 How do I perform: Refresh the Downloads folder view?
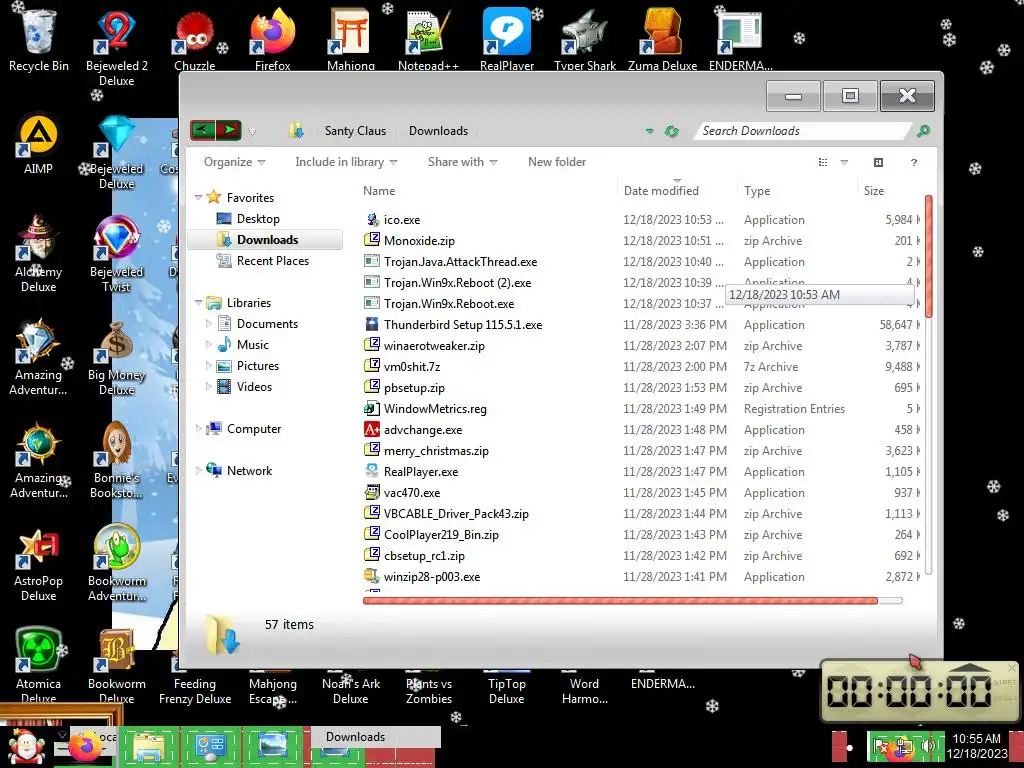click(x=671, y=131)
